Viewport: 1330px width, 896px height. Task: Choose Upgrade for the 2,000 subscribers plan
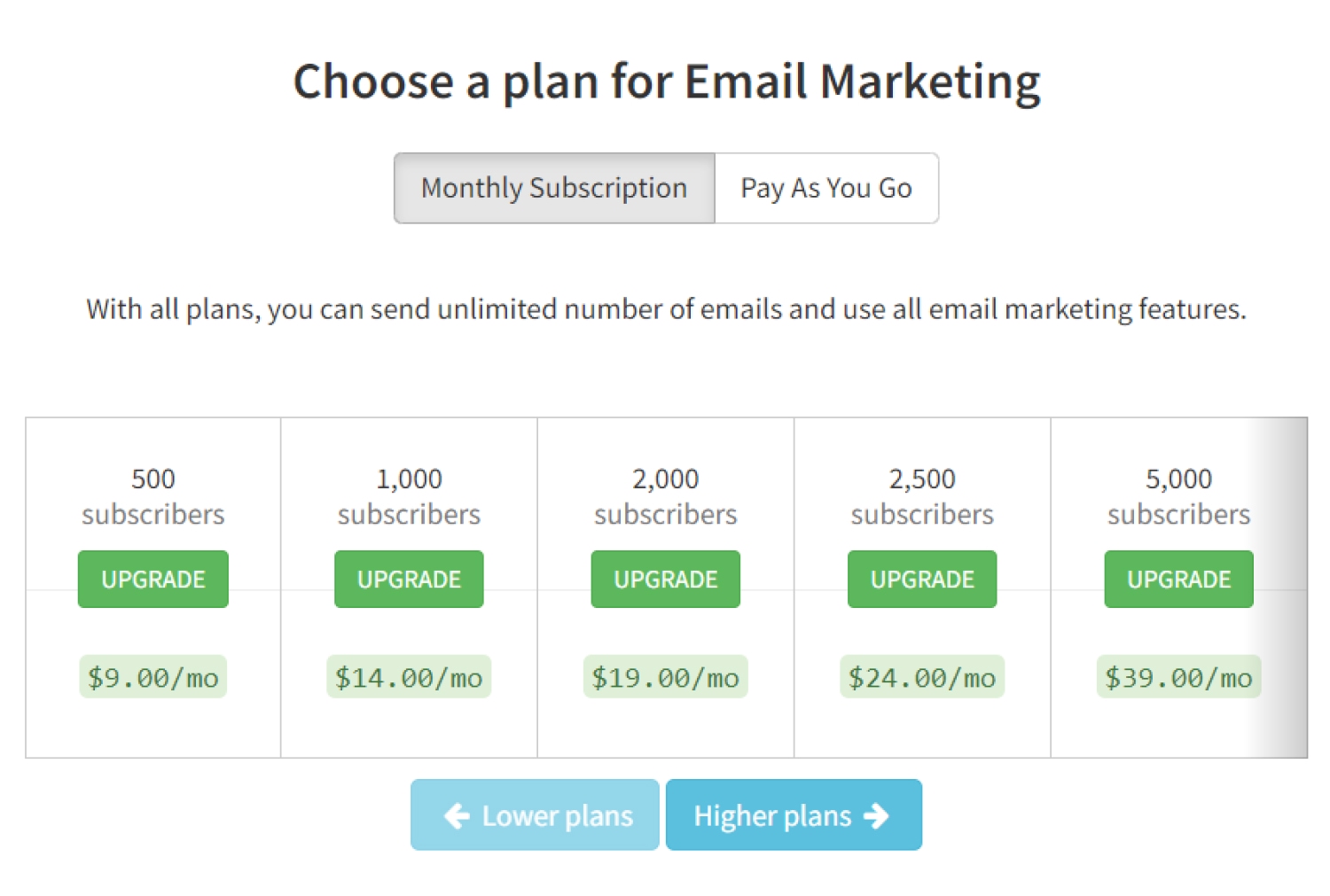coord(665,580)
